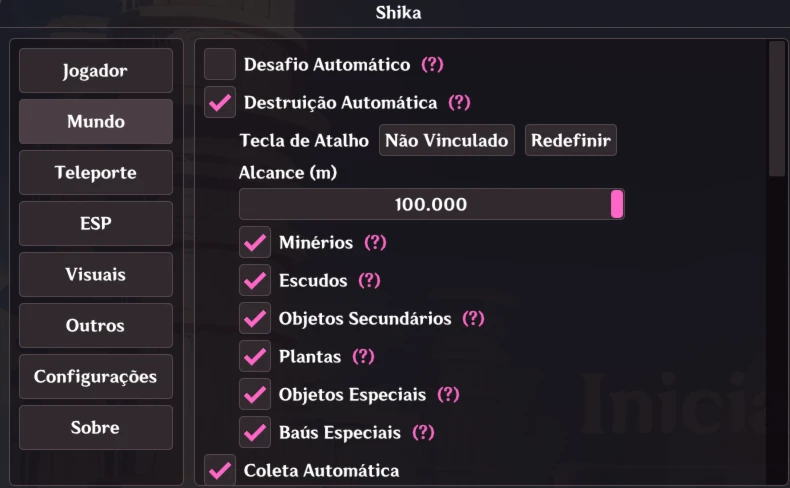Screen dimensions: 790x488
Task: Click the help icon next to Desafio Automático
Action: [x=432, y=64]
